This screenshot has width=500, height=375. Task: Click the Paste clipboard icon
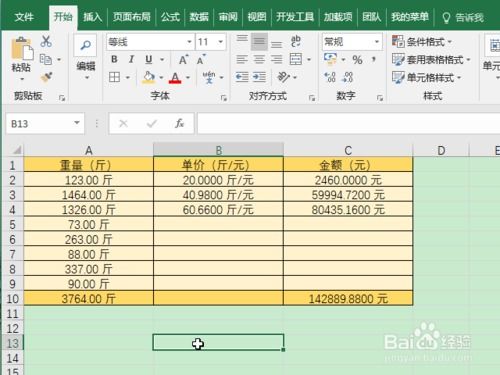click(x=22, y=49)
